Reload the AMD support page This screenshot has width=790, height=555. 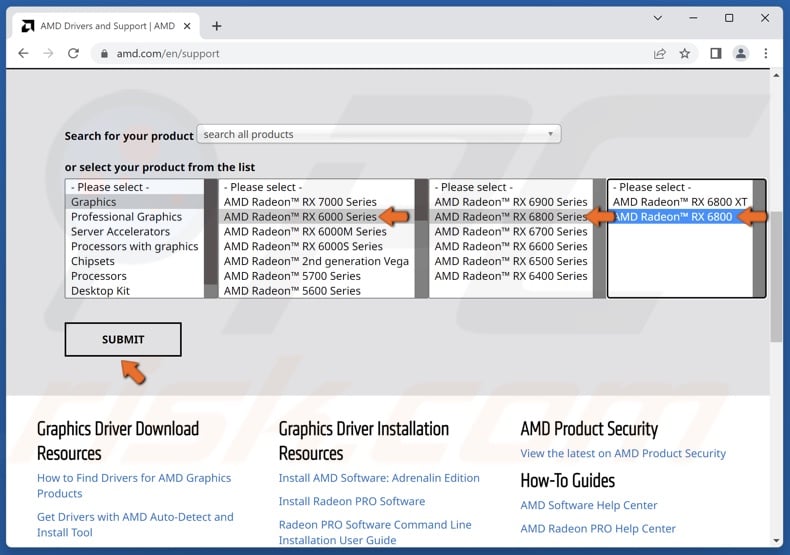[x=74, y=53]
